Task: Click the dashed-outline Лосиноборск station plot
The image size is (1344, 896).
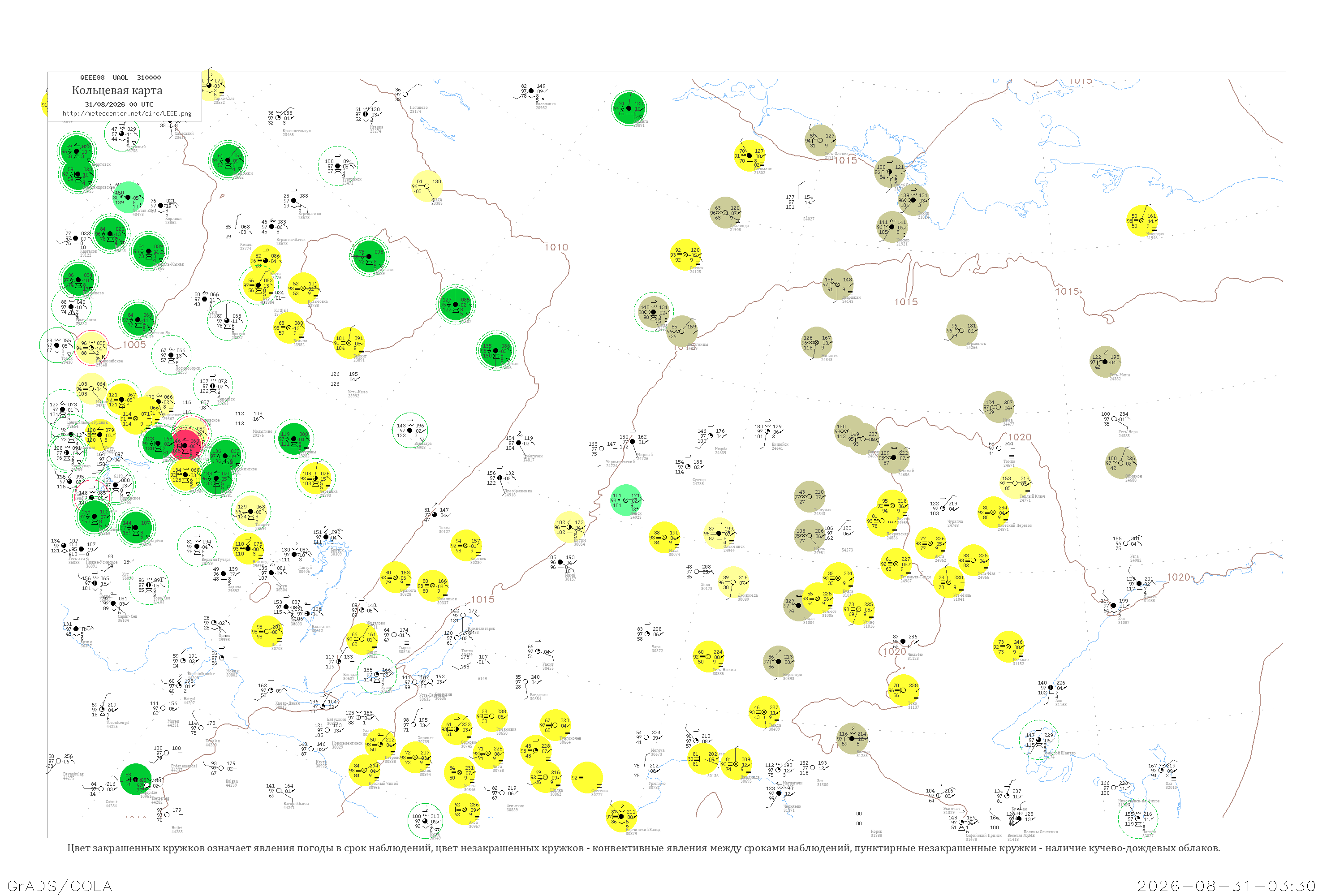Action: (x=172, y=355)
